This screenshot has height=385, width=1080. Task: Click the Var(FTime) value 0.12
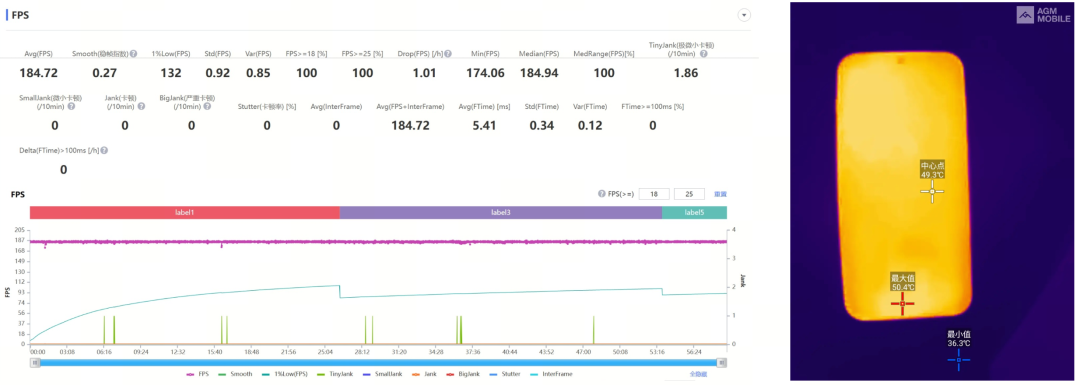(x=590, y=125)
